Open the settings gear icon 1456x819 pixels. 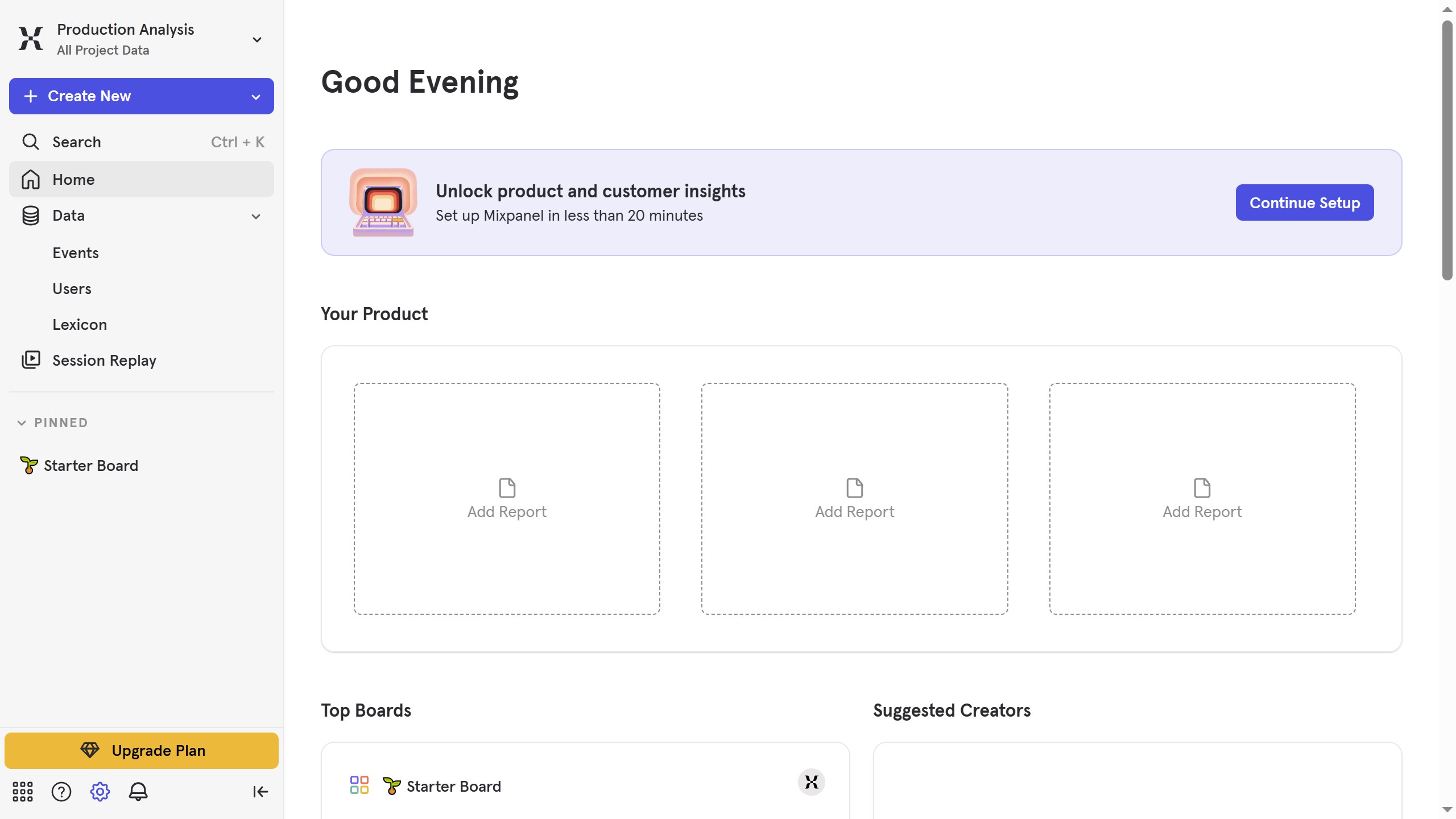pyautogui.click(x=100, y=791)
